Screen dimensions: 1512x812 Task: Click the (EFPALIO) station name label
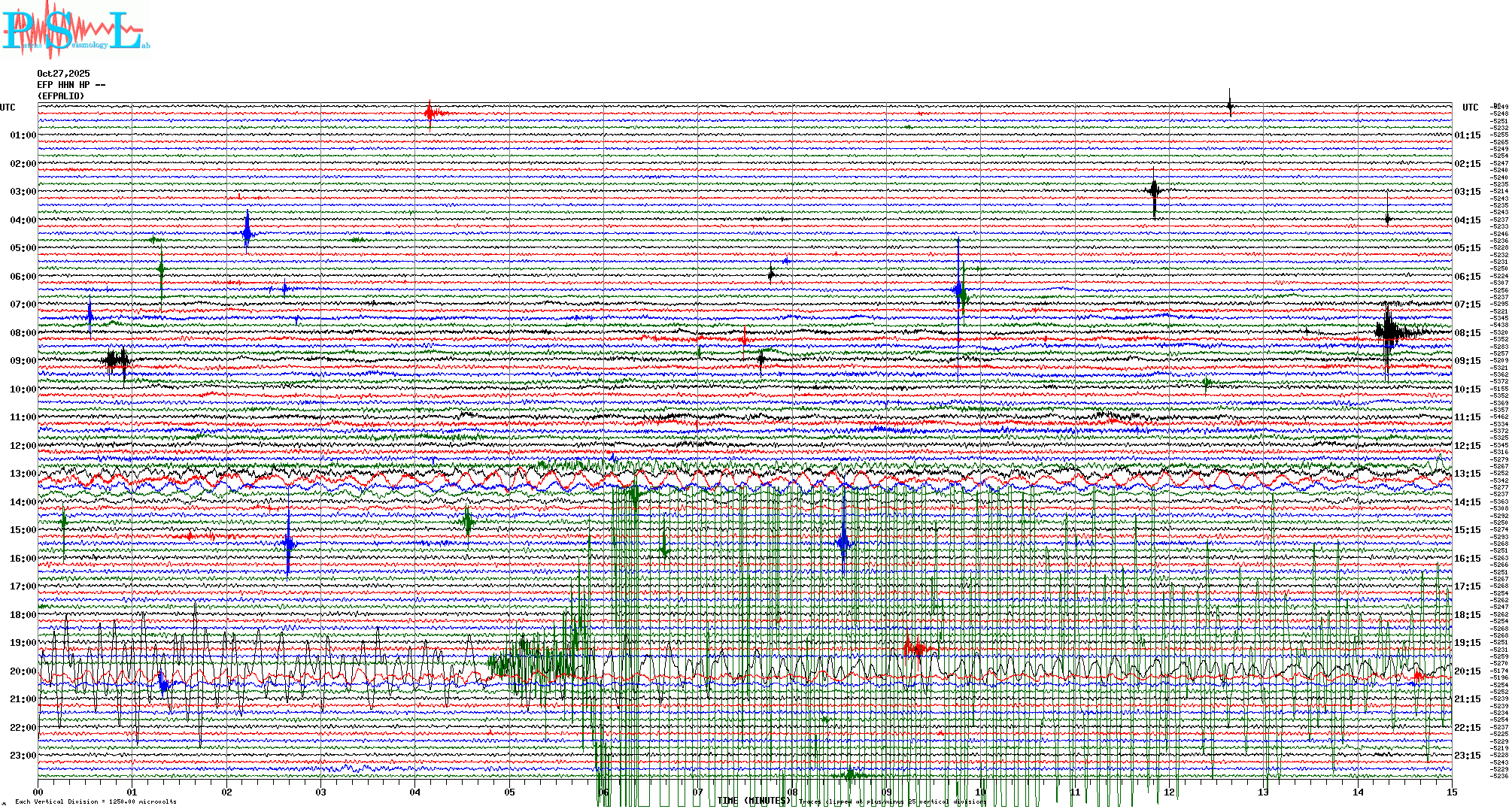(61, 96)
